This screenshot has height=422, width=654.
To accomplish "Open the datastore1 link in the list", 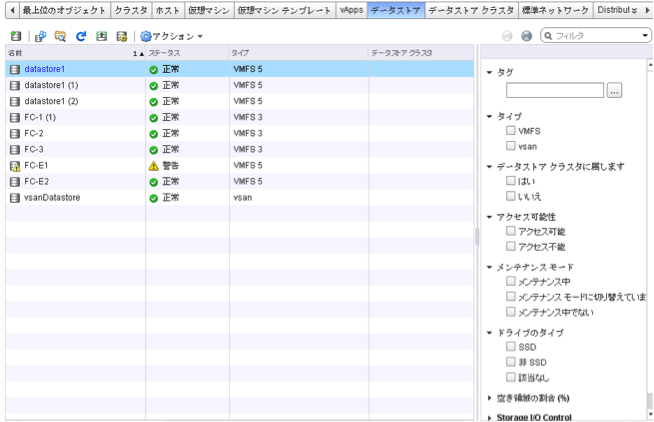I will [44, 69].
